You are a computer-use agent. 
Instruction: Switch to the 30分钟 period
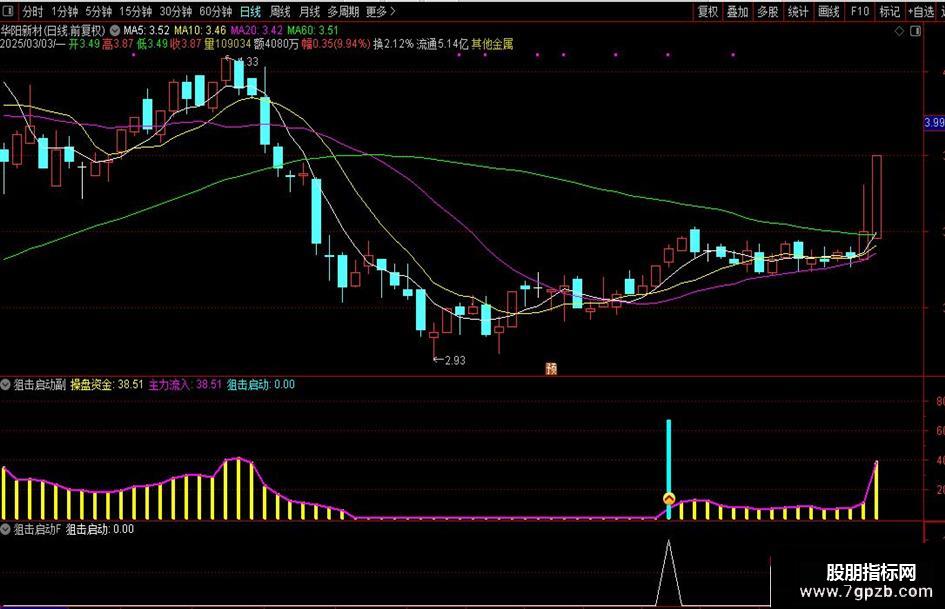click(x=175, y=11)
